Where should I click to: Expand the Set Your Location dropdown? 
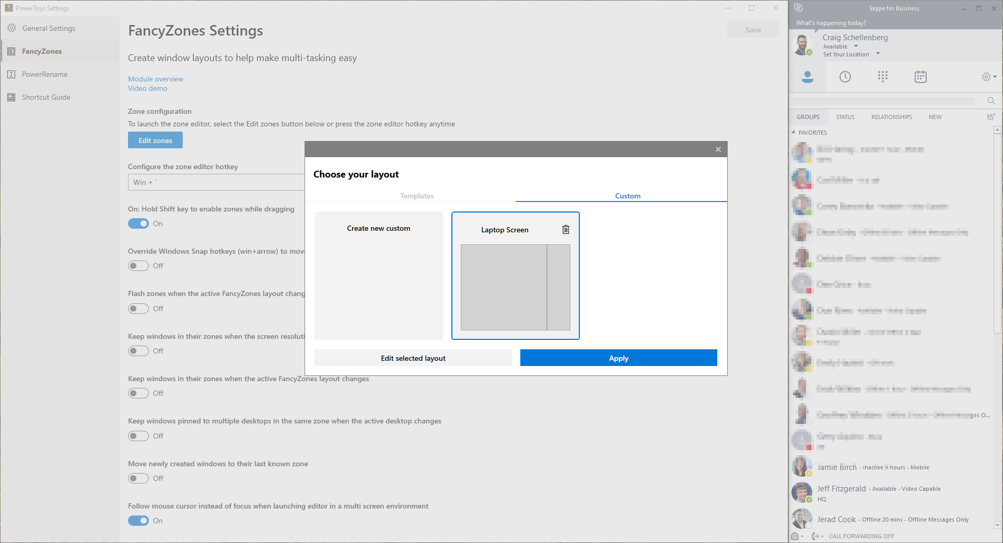point(878,54)
